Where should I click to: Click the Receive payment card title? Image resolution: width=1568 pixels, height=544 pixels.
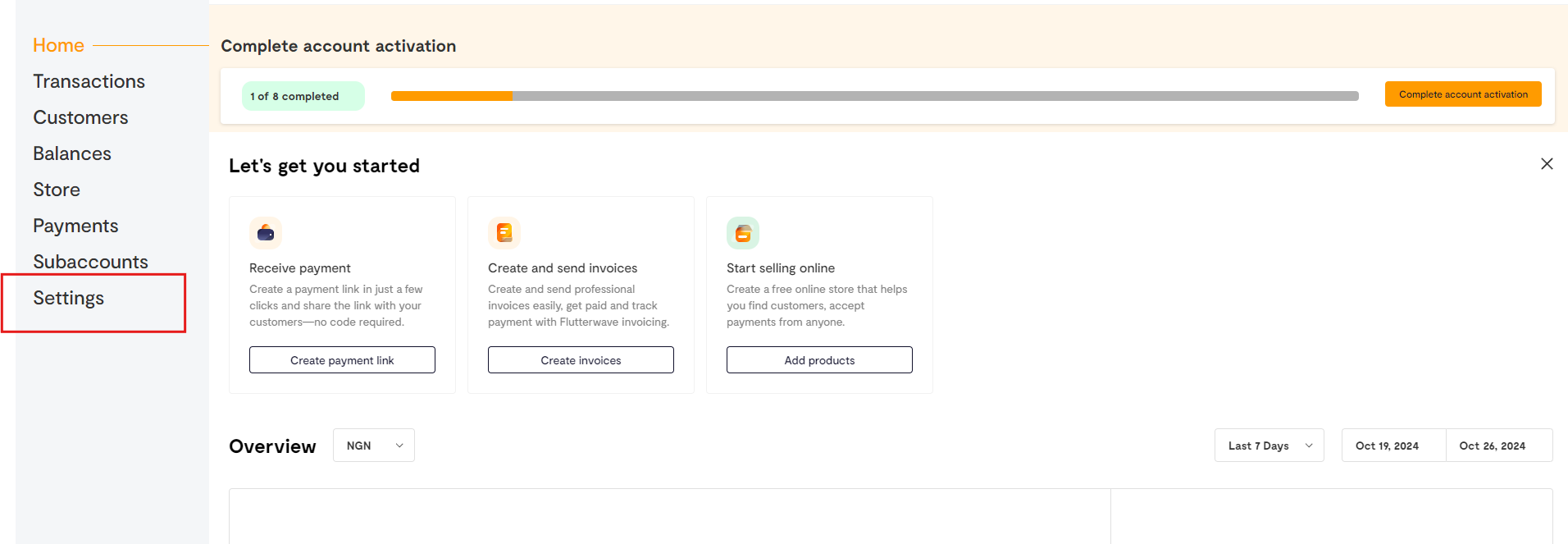(x=300, y=268)
